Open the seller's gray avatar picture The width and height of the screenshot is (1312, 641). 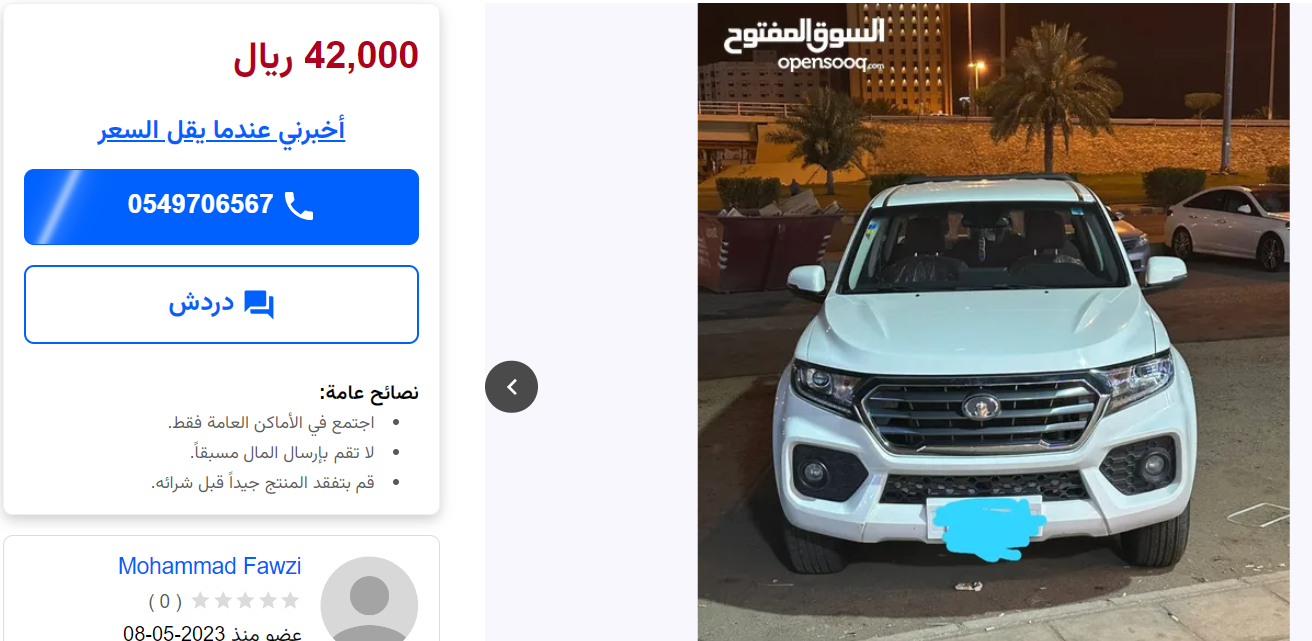pyautogui.click(x=369, y=599)
